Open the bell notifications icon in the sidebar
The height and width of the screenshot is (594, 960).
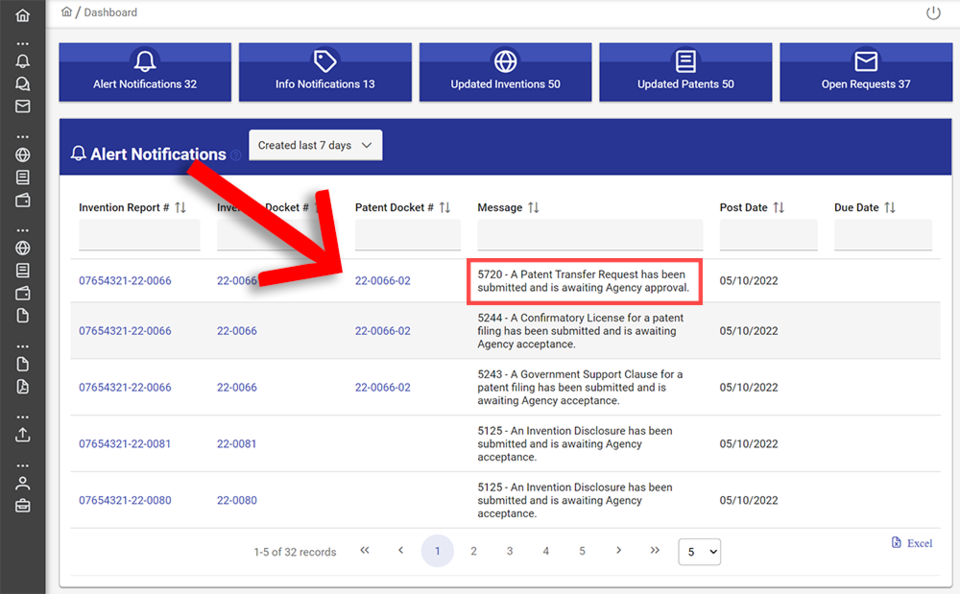[x=22, y=62]
